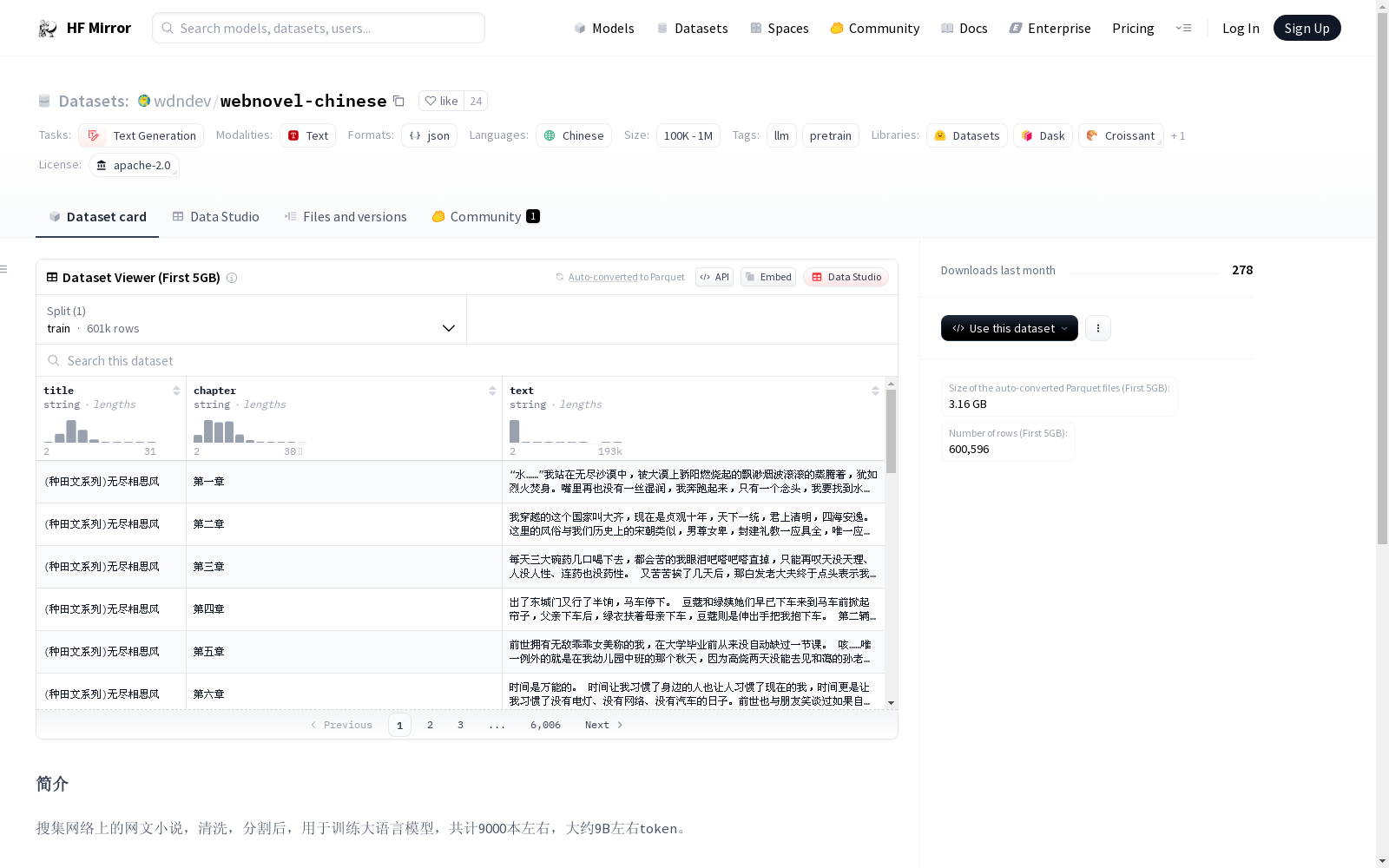Open the Datasets navigation item

click(692, 28)
